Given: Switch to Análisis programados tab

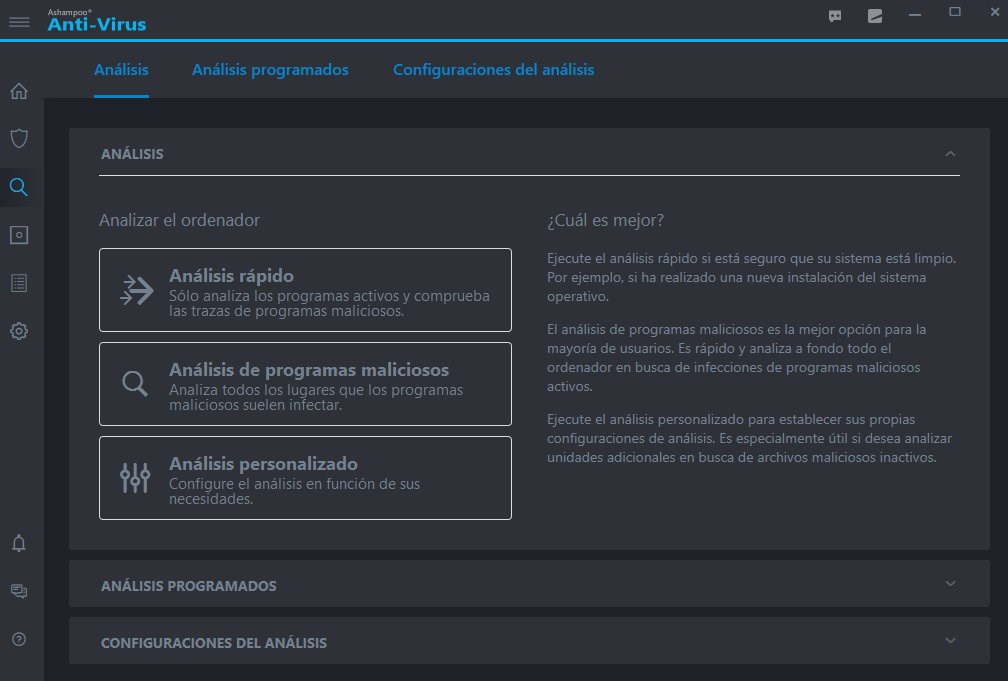Looking at the screenshot, I should click(270, 69).
